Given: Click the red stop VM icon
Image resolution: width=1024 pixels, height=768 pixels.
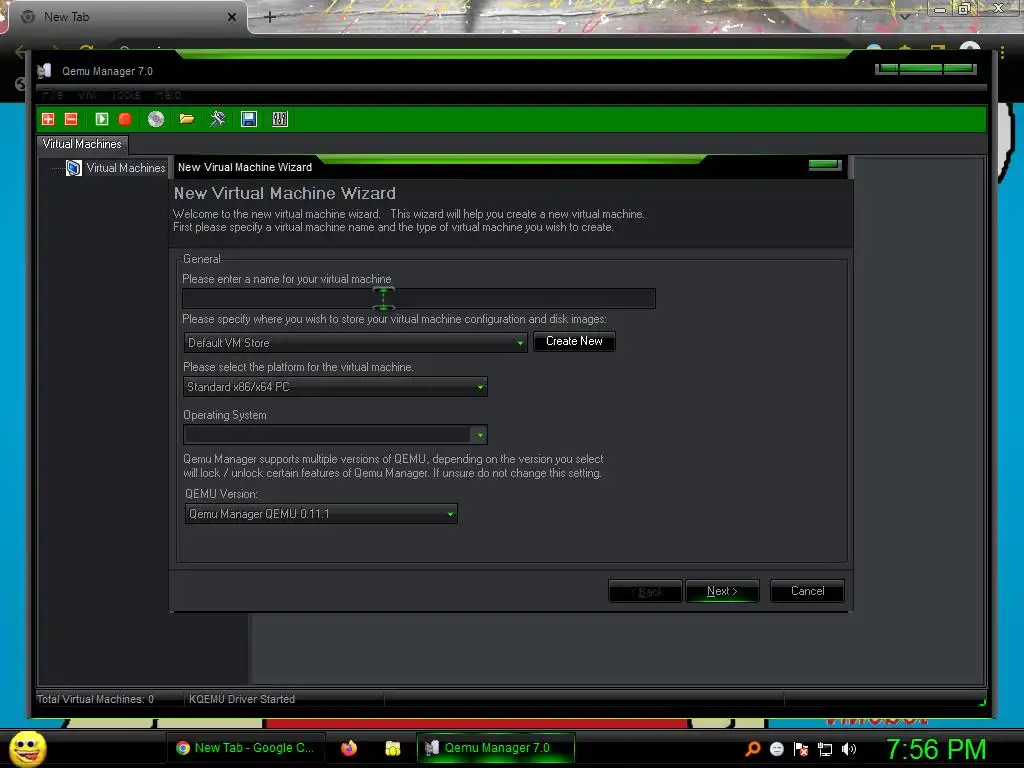Looking at the screenshot, I should (125, 119).
